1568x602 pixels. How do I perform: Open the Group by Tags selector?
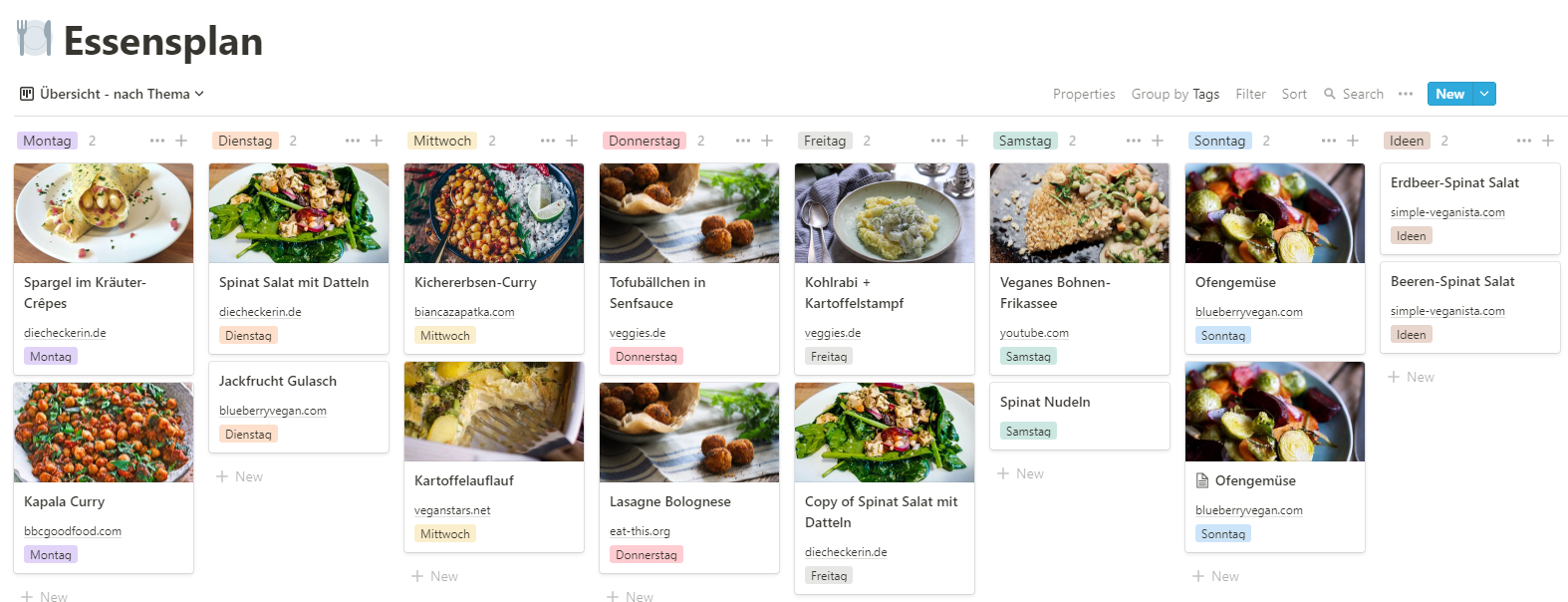pos(1176,94)
